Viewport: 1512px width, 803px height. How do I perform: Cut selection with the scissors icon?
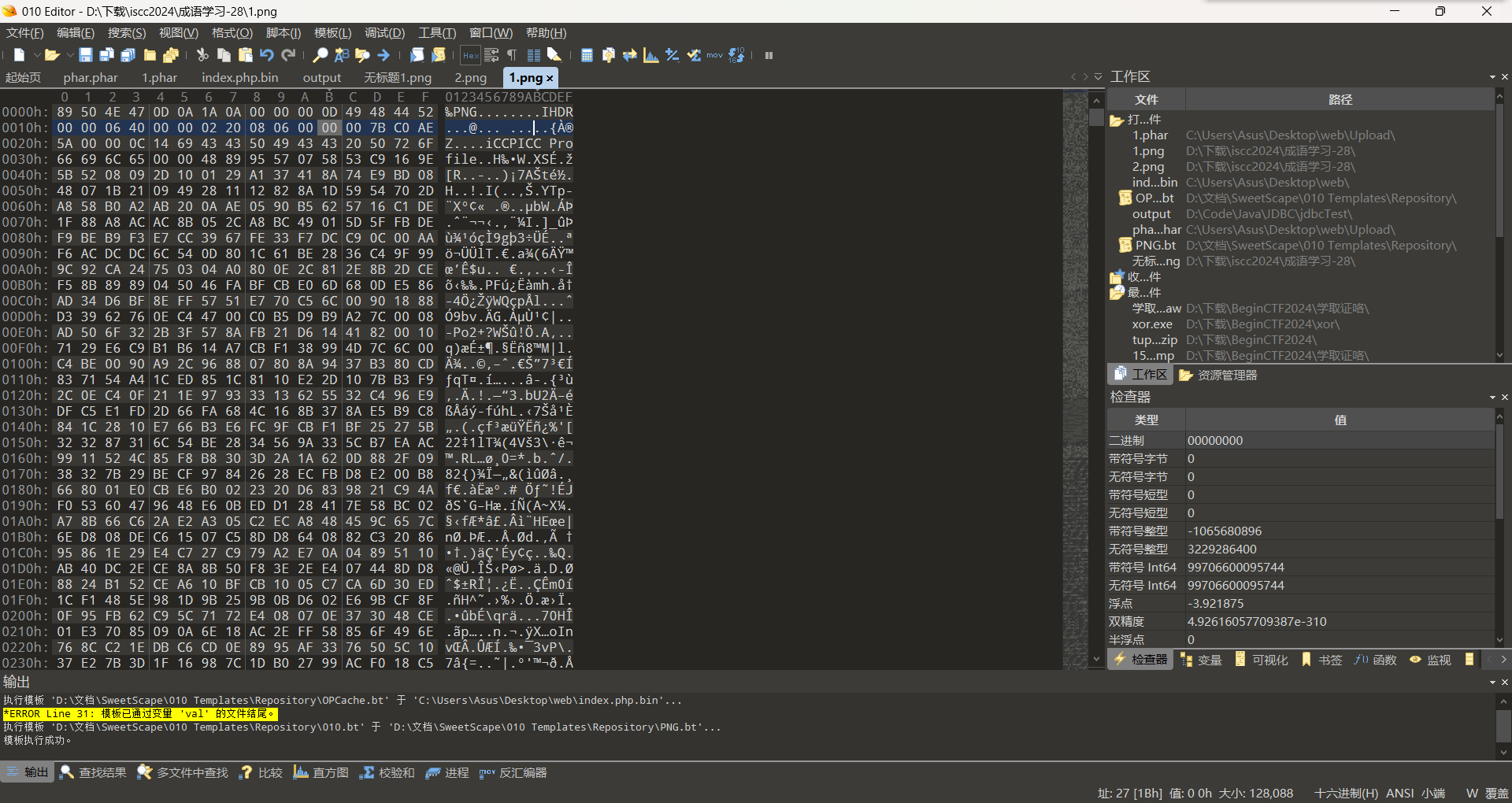202,55
